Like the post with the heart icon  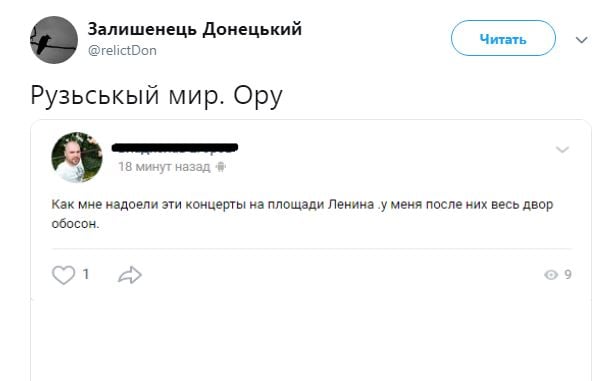coord(63,275)
